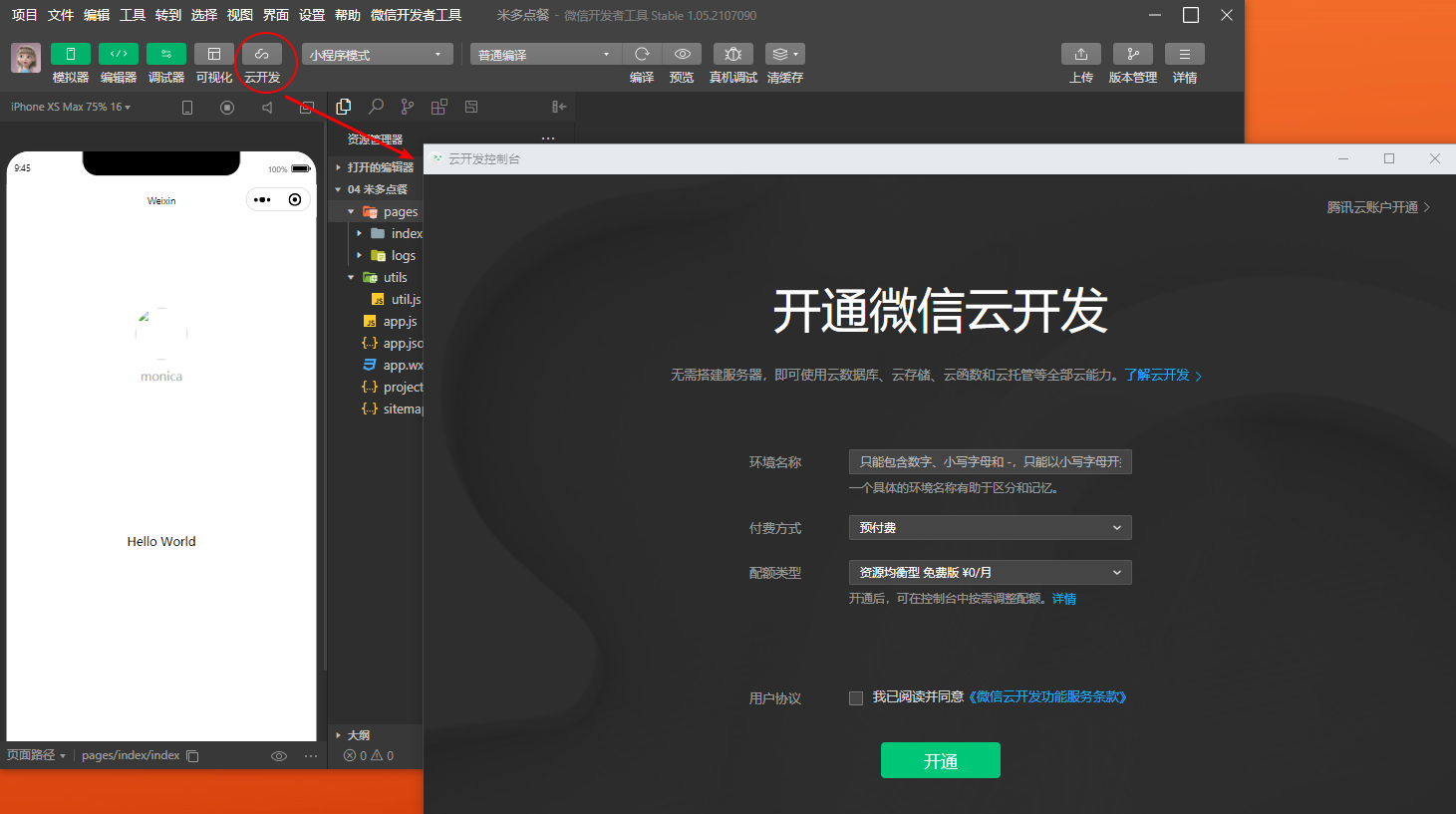Toggle the 调试器 (debugger) panel button

pos(166,54)
